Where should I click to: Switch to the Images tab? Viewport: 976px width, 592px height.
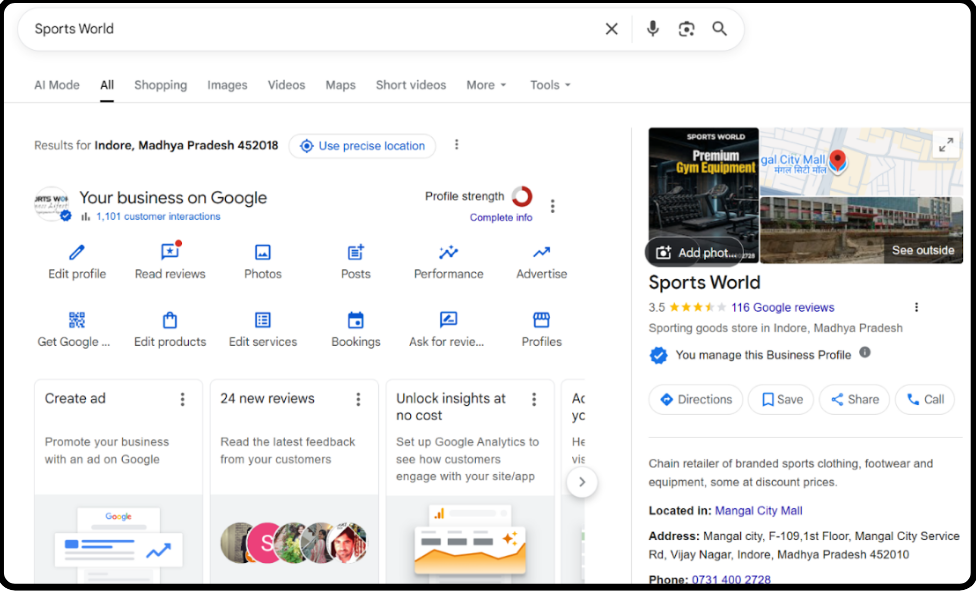point(227,85)
